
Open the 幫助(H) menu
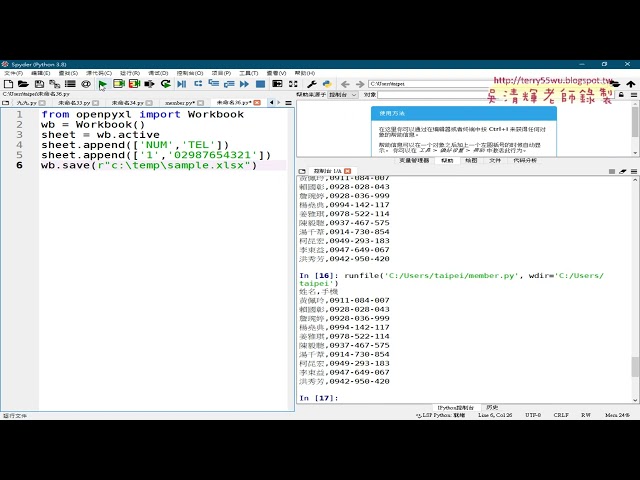tap(304, 73)
